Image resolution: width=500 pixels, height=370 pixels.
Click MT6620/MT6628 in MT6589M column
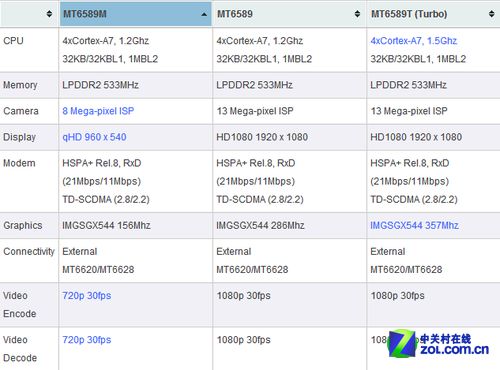[98, 269]
